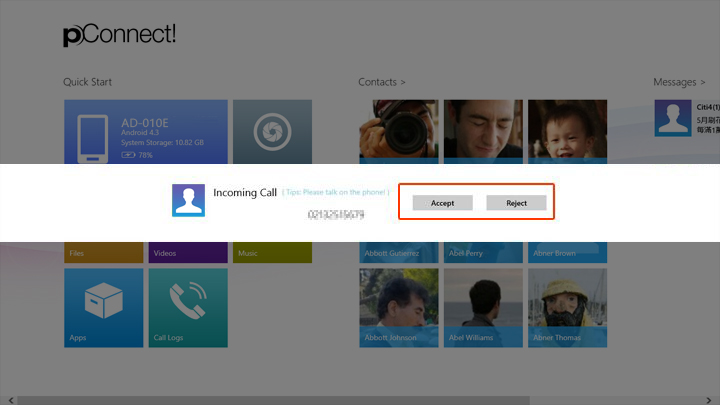Click the incoming caller avatar icon

pyautogui.click(x=188, y=200)
